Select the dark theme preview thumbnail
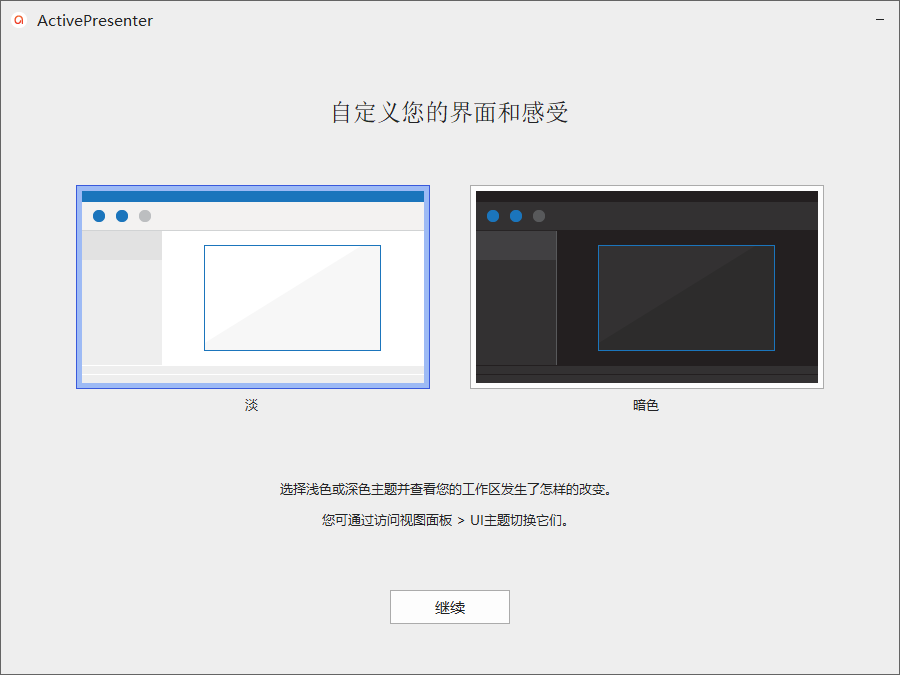This screenshot has height=675, width=900. [647, 287]
